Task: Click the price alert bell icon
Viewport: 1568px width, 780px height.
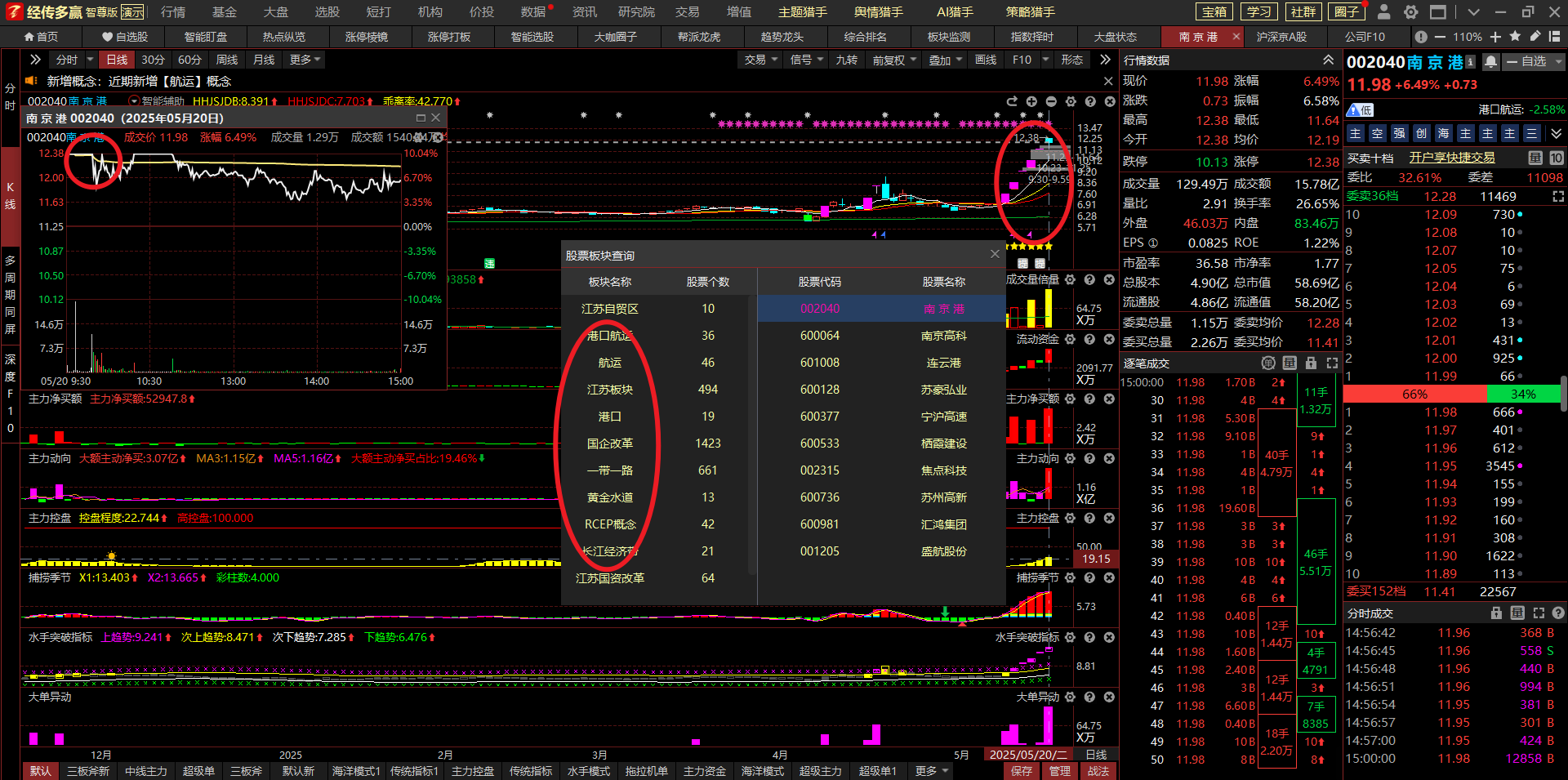Action: (1491, 62)
